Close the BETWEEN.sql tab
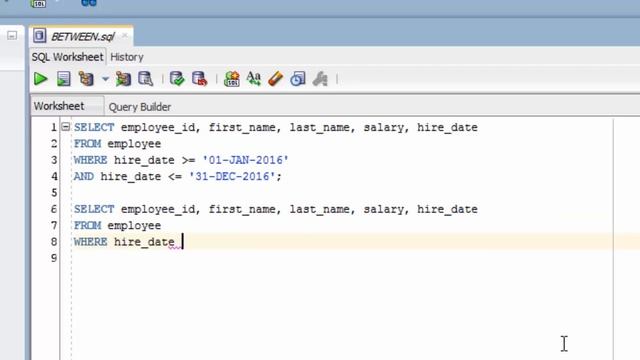This screenshot has width=640, height=360. click(125, 36)
